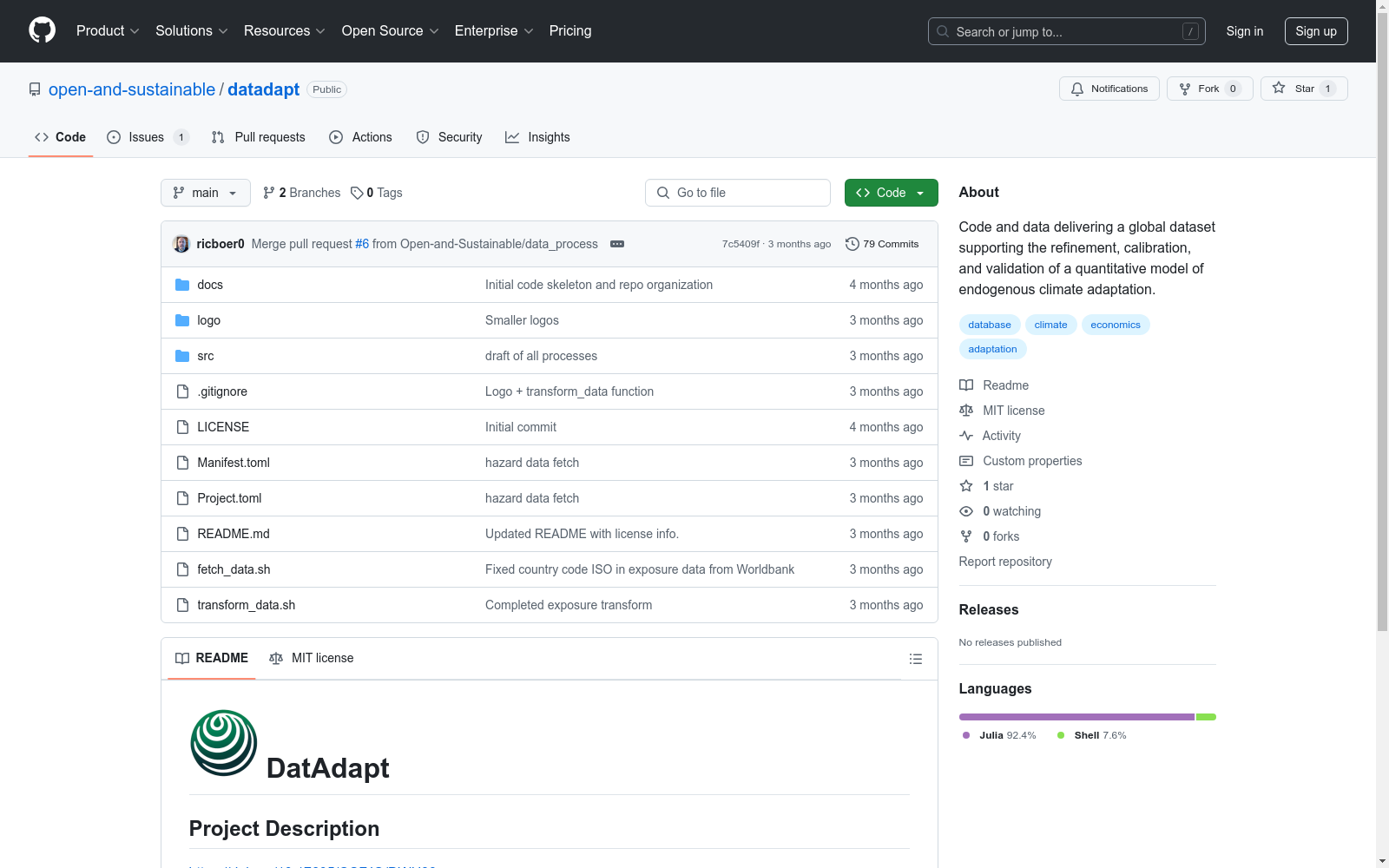
Task: Open the src folder
Action: pos(205,356)
